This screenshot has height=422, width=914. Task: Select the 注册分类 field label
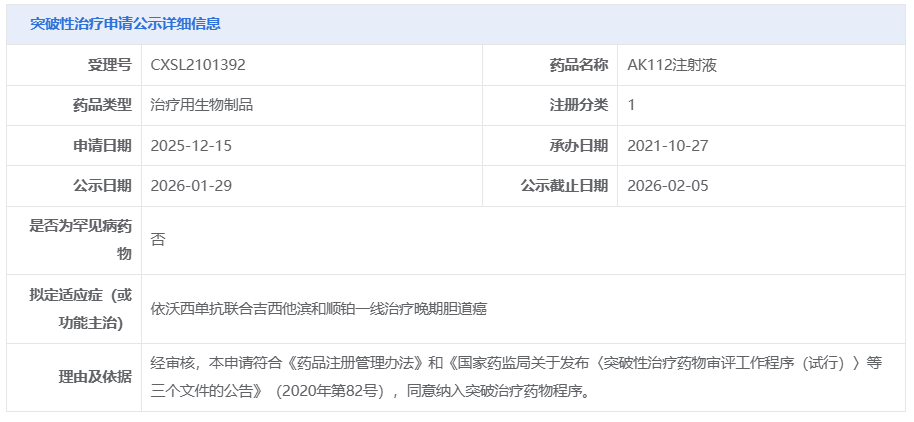(578, 105)
